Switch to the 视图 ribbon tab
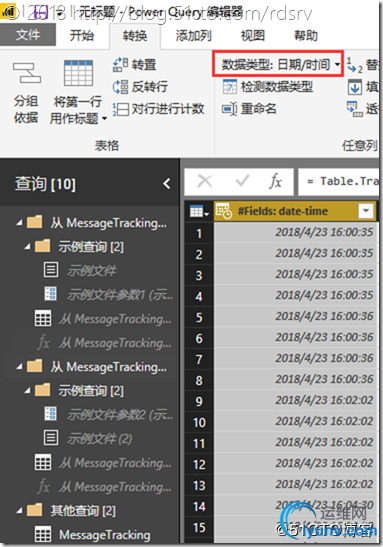Image resolution: width=383 pixels, height=547 pixels. coord(253,36)
